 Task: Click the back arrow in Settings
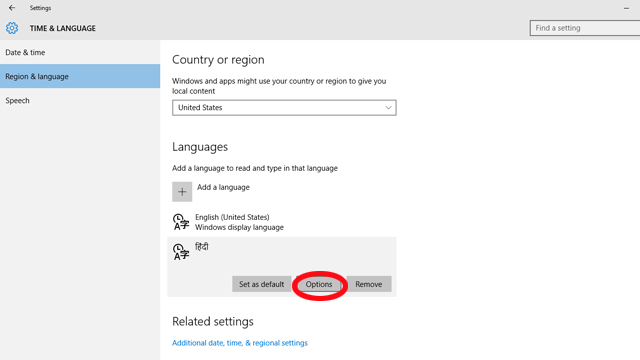pos(12,8)
